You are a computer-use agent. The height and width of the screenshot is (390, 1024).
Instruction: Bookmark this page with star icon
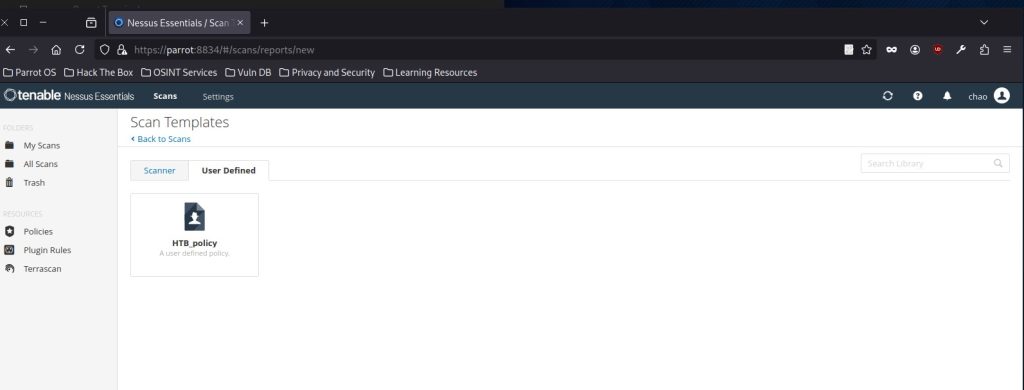pyautogui.click(x=867, y=50)
